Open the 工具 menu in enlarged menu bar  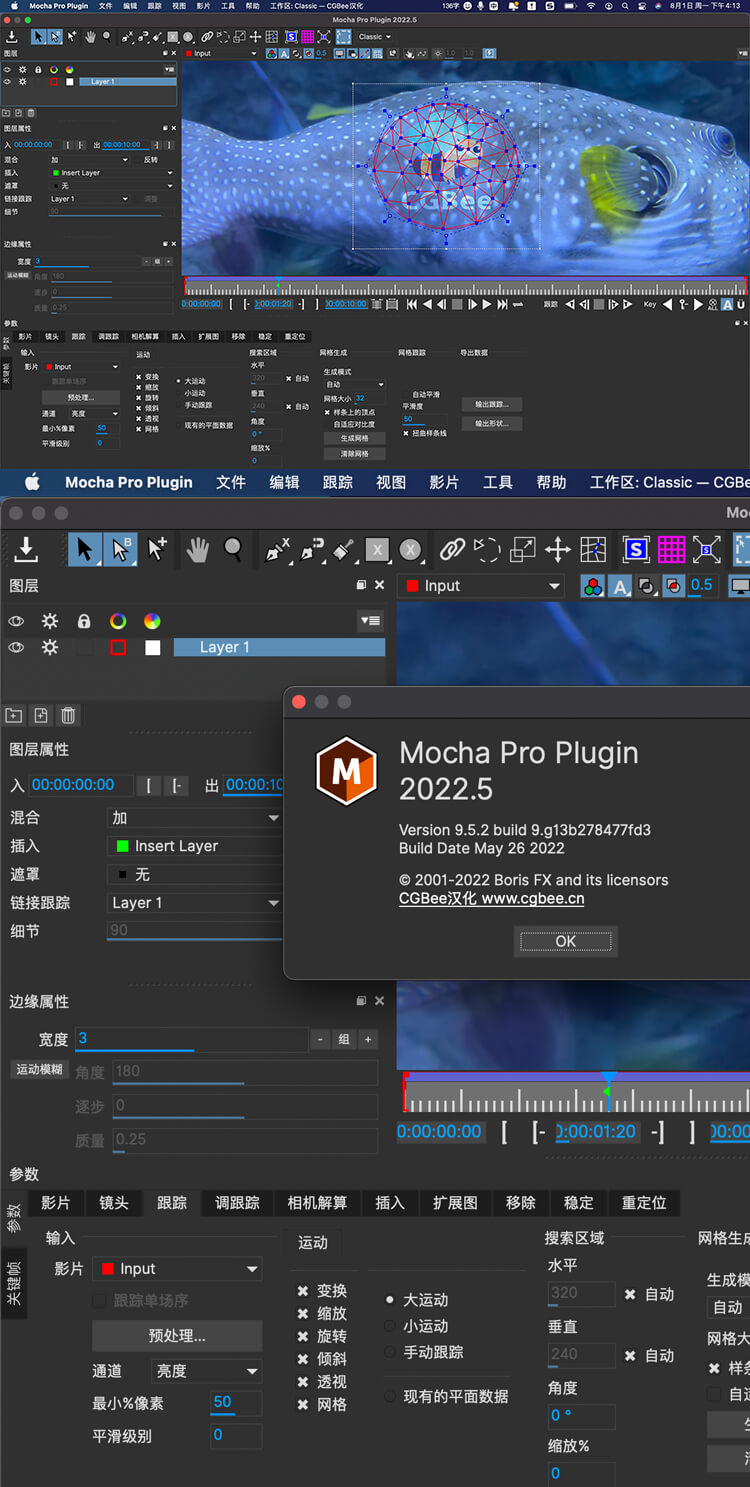tap(498, 482)
